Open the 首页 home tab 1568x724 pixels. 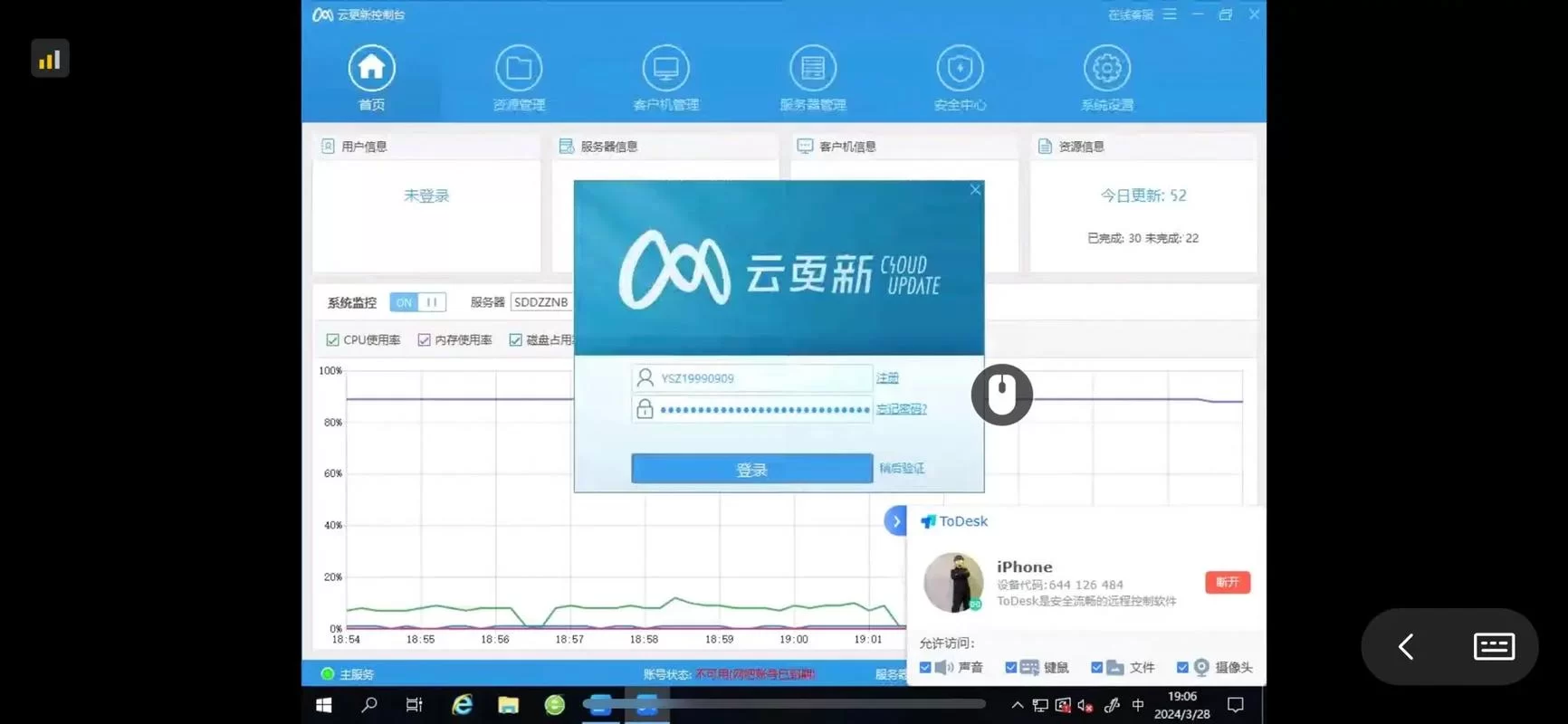pyautogui.click(x=371, y=78)
